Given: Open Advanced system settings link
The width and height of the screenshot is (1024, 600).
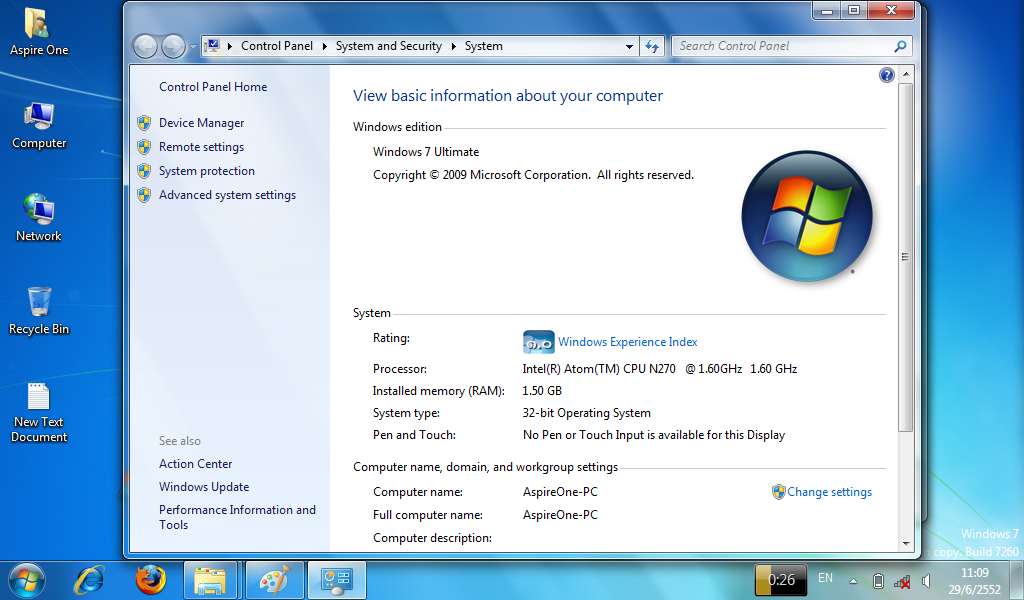Looking at the screenshot, I should click(227, 195).
